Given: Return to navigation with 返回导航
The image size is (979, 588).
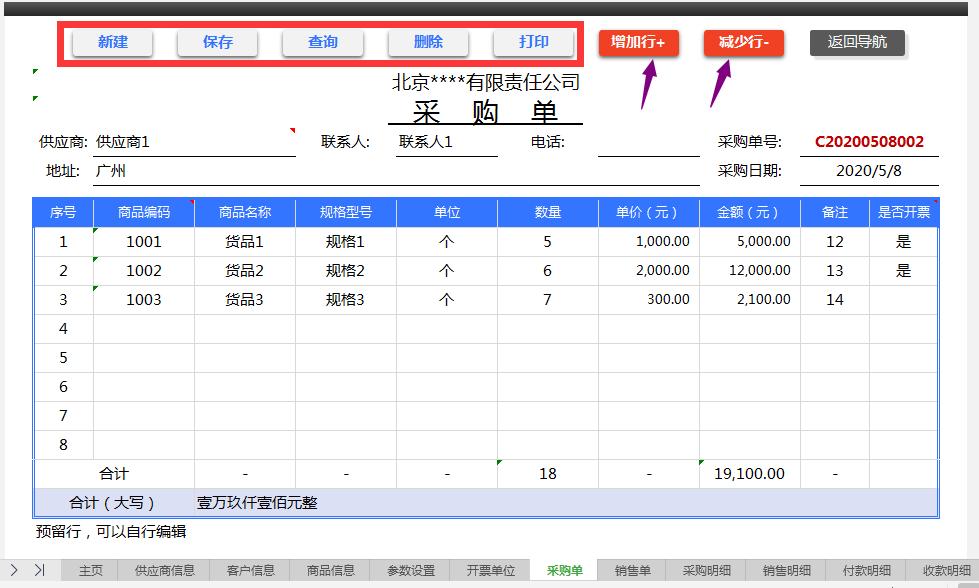Looking at the screenshot, I should pyautogui.click(x=857, y=43).
